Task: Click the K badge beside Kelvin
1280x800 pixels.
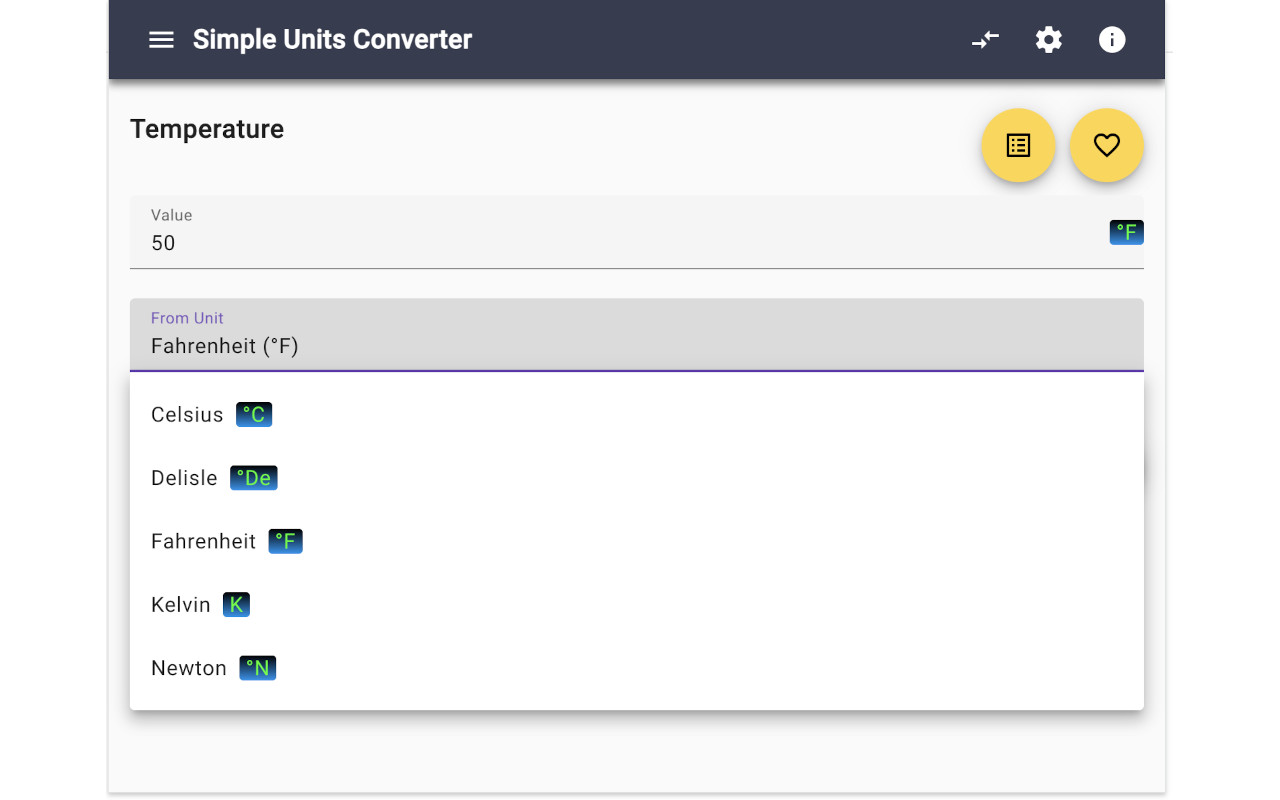Action: [x=236, y=604]
